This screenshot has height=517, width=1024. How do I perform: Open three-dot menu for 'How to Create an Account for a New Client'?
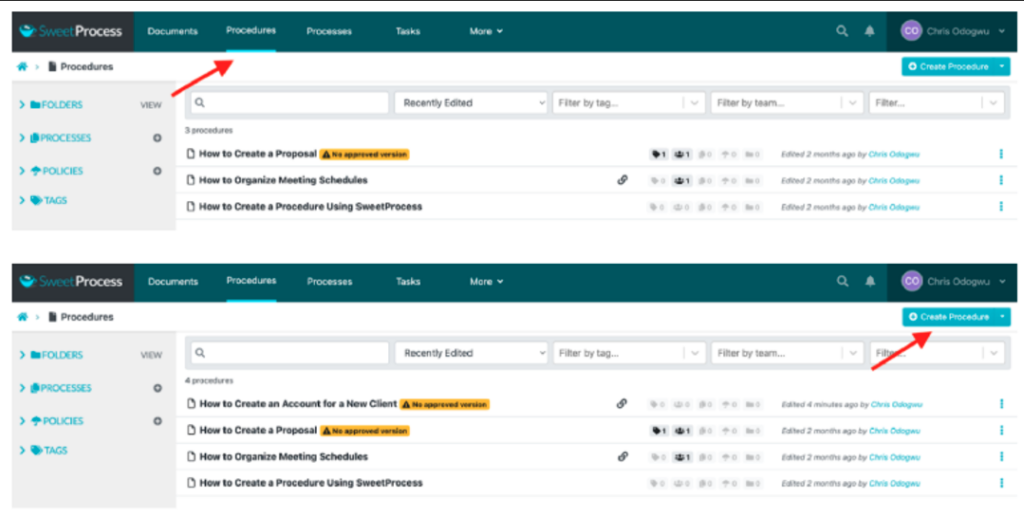[x=1001, y=404]
